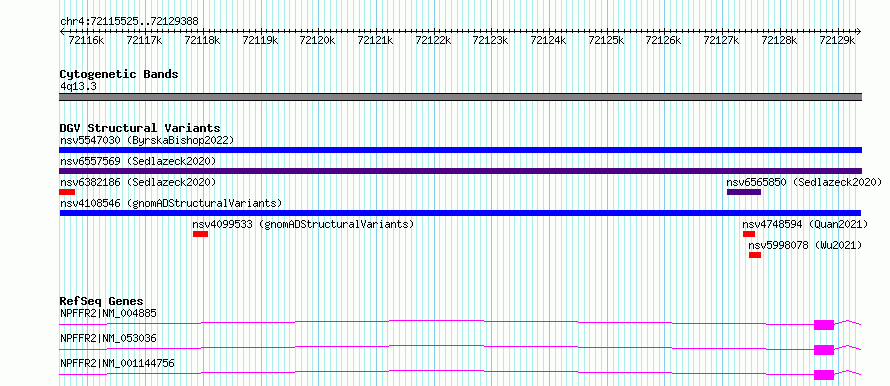Viewport: 890px width, 386px height.
Task: Click the 72123k ruler tick label
Action: 491,40
